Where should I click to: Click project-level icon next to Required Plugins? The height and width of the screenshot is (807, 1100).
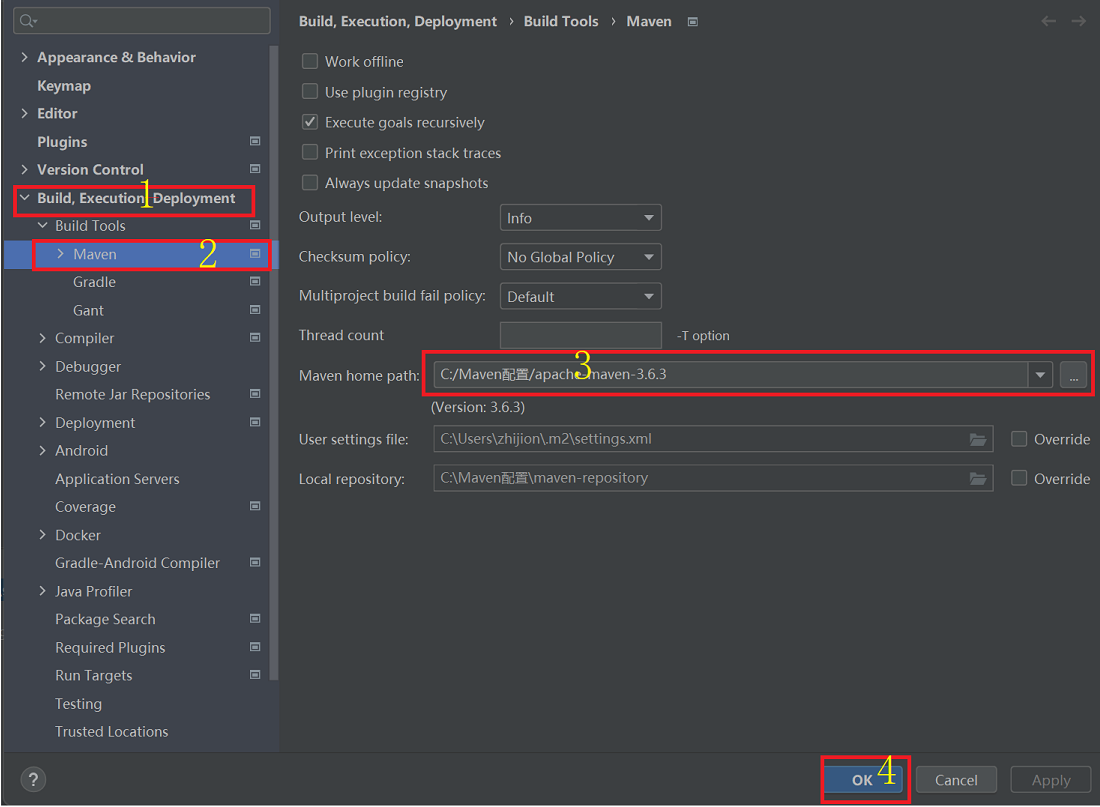tap(255, 646)
